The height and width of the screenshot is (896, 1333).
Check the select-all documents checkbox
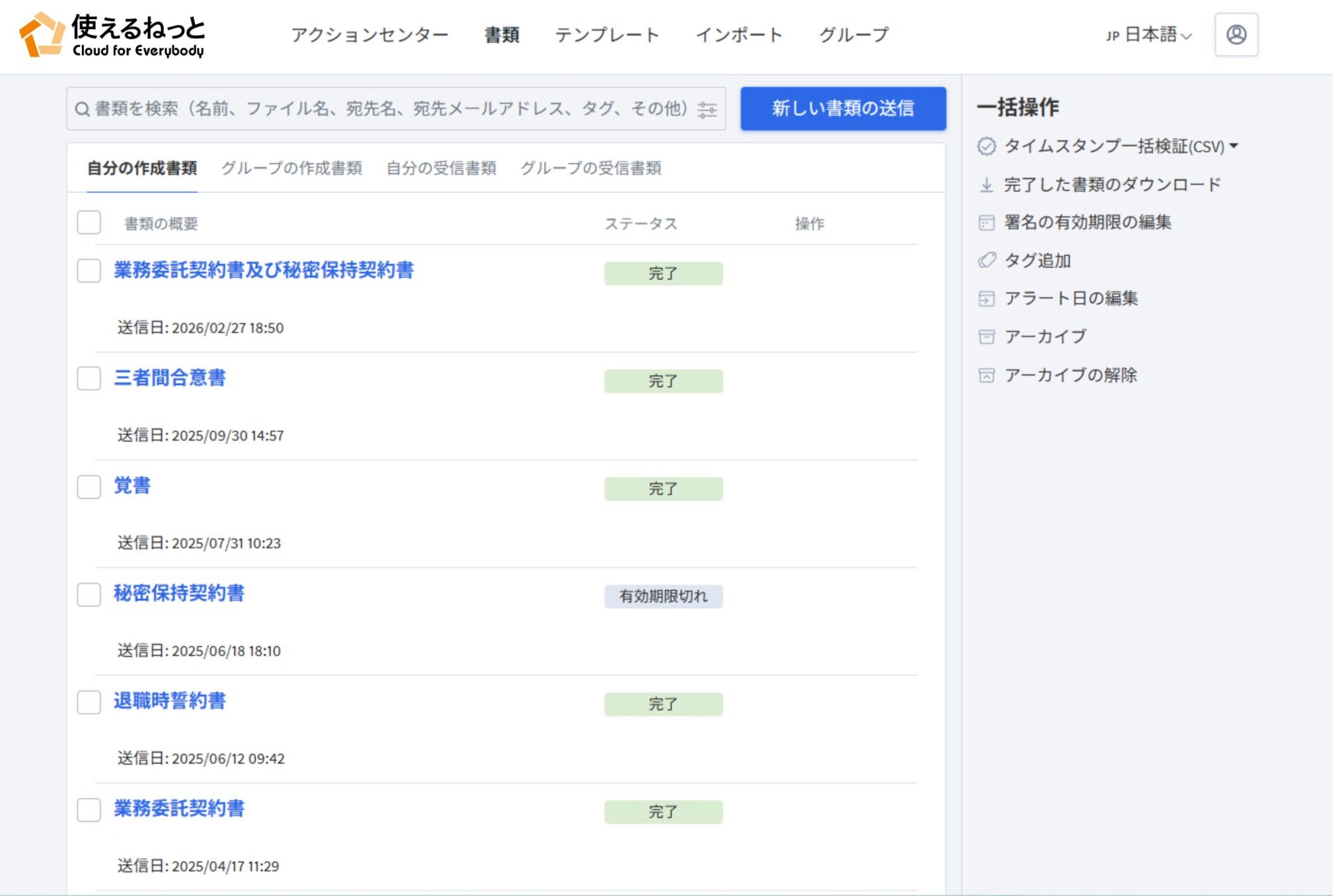(89, 223)
